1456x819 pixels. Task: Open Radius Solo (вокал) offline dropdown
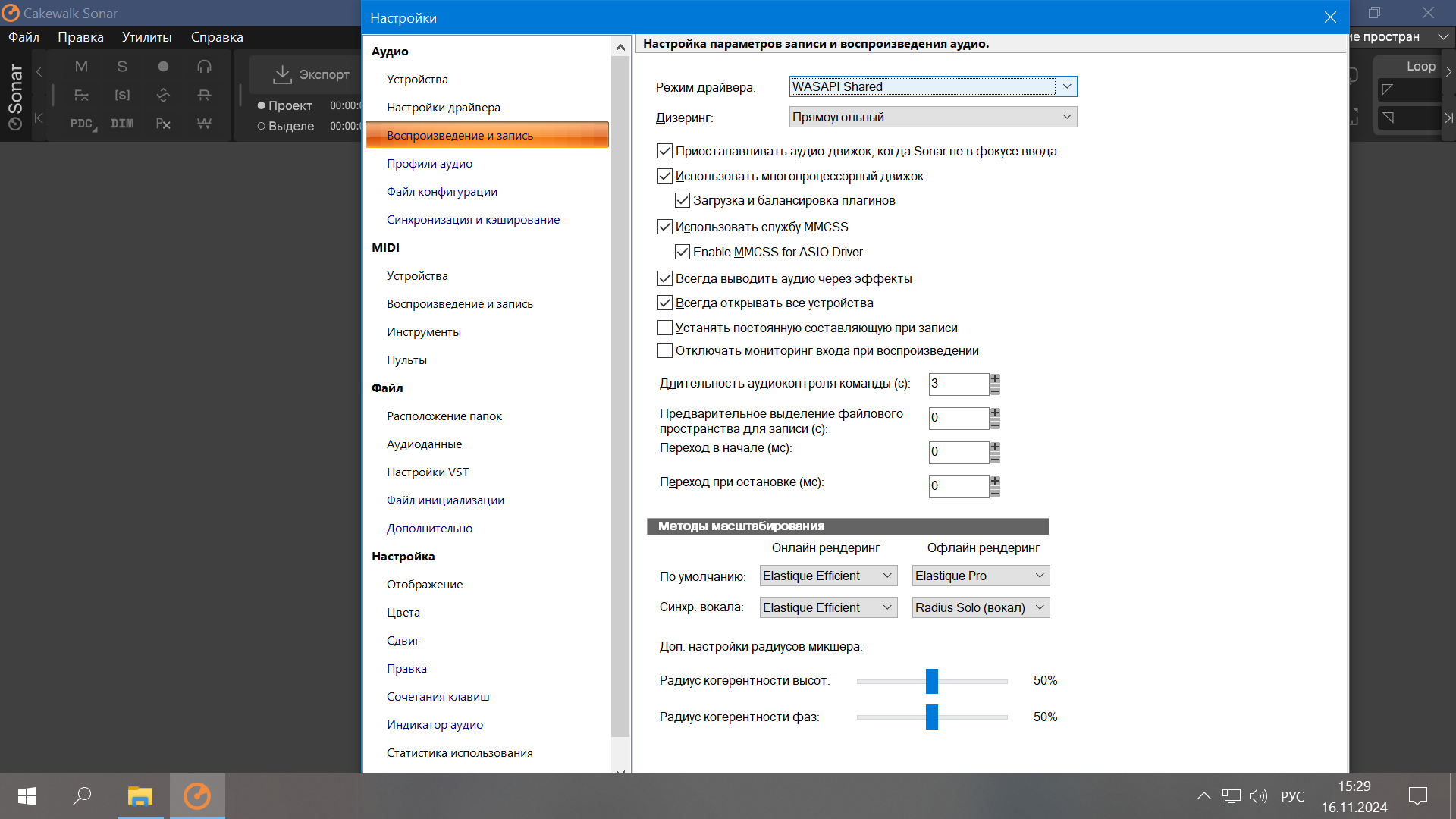tap(981, 607)
